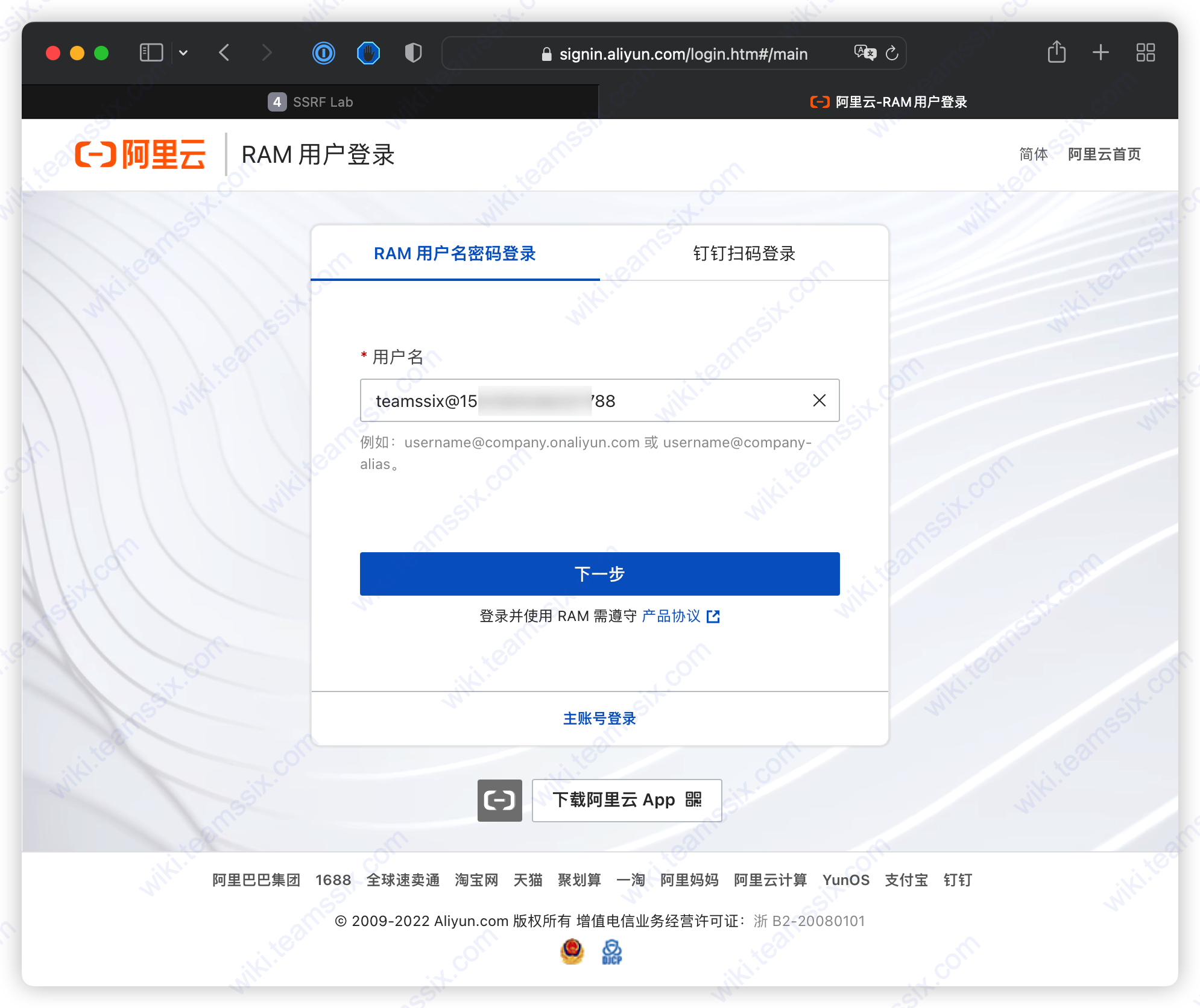Click the green fullscreen window button
This screenshot has width=1200, height=1008.
coord(101,53)
